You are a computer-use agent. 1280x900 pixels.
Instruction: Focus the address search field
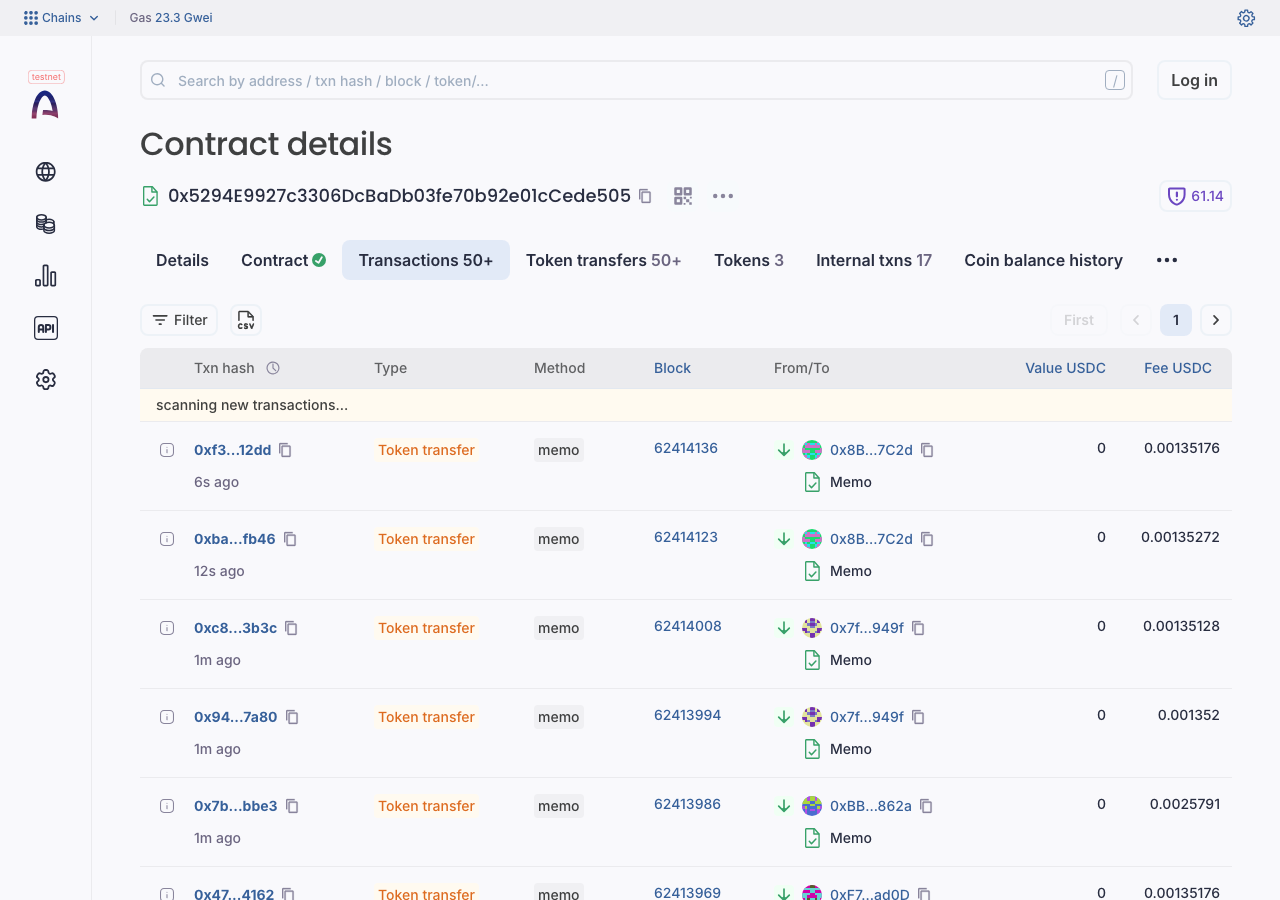[636, 80]
